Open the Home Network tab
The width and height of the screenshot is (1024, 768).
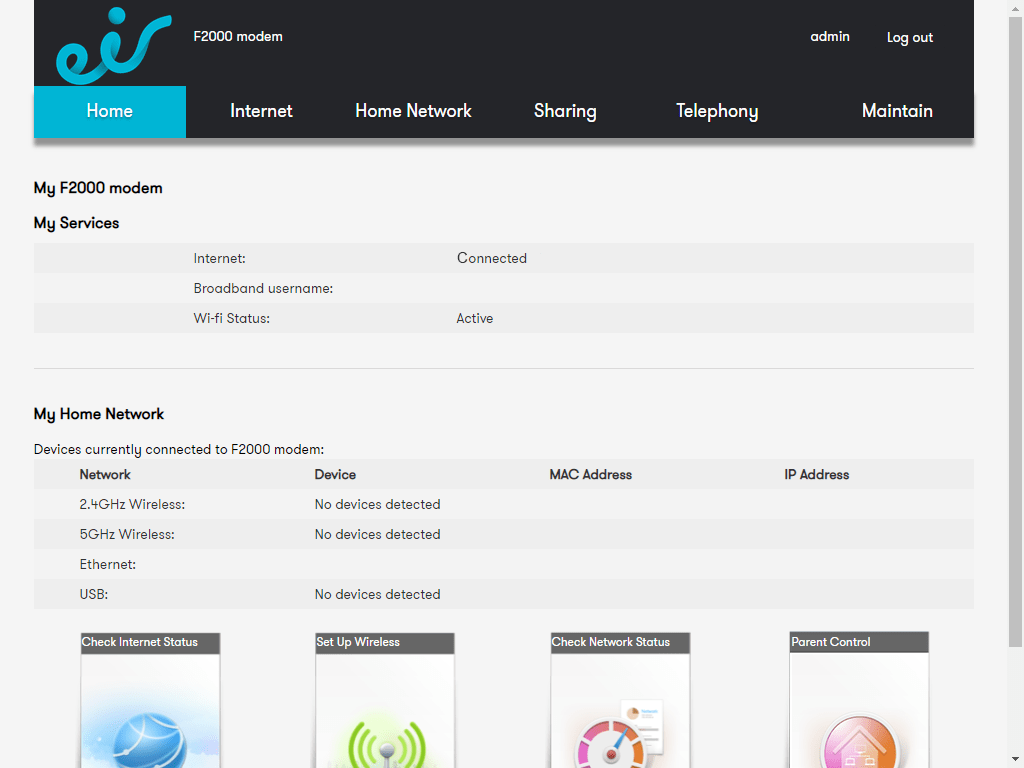pos(413,111)
